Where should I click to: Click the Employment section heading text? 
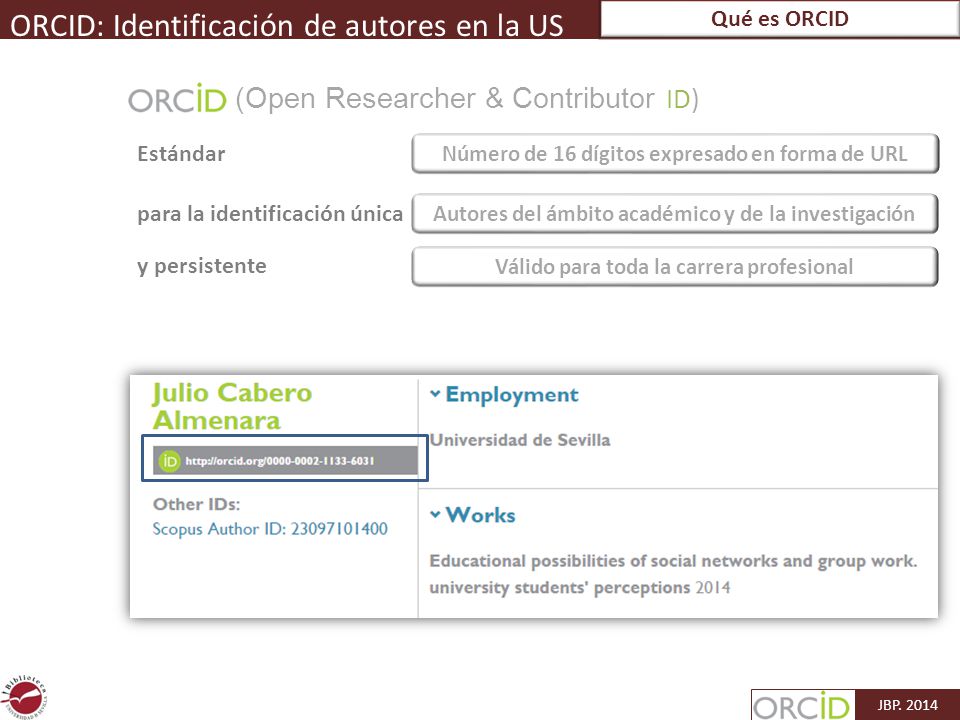512,394
